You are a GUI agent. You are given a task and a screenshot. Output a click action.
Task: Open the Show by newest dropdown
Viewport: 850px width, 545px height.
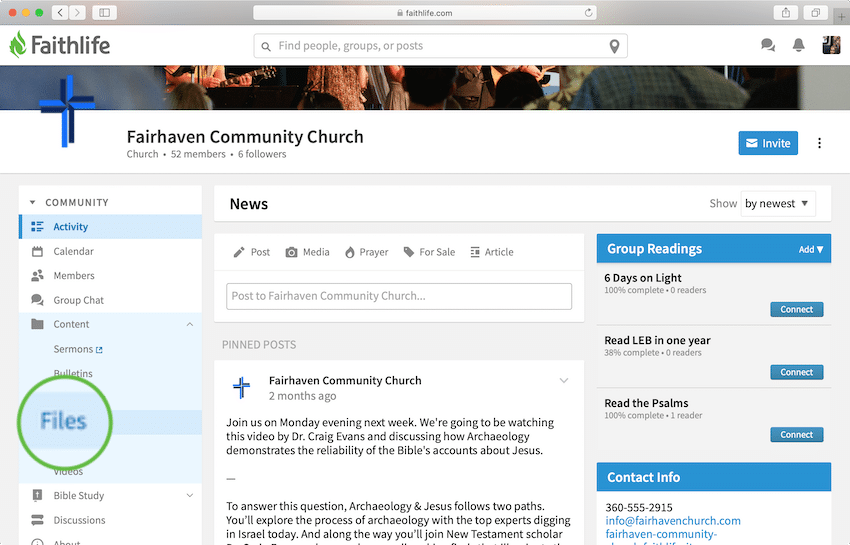778,203
